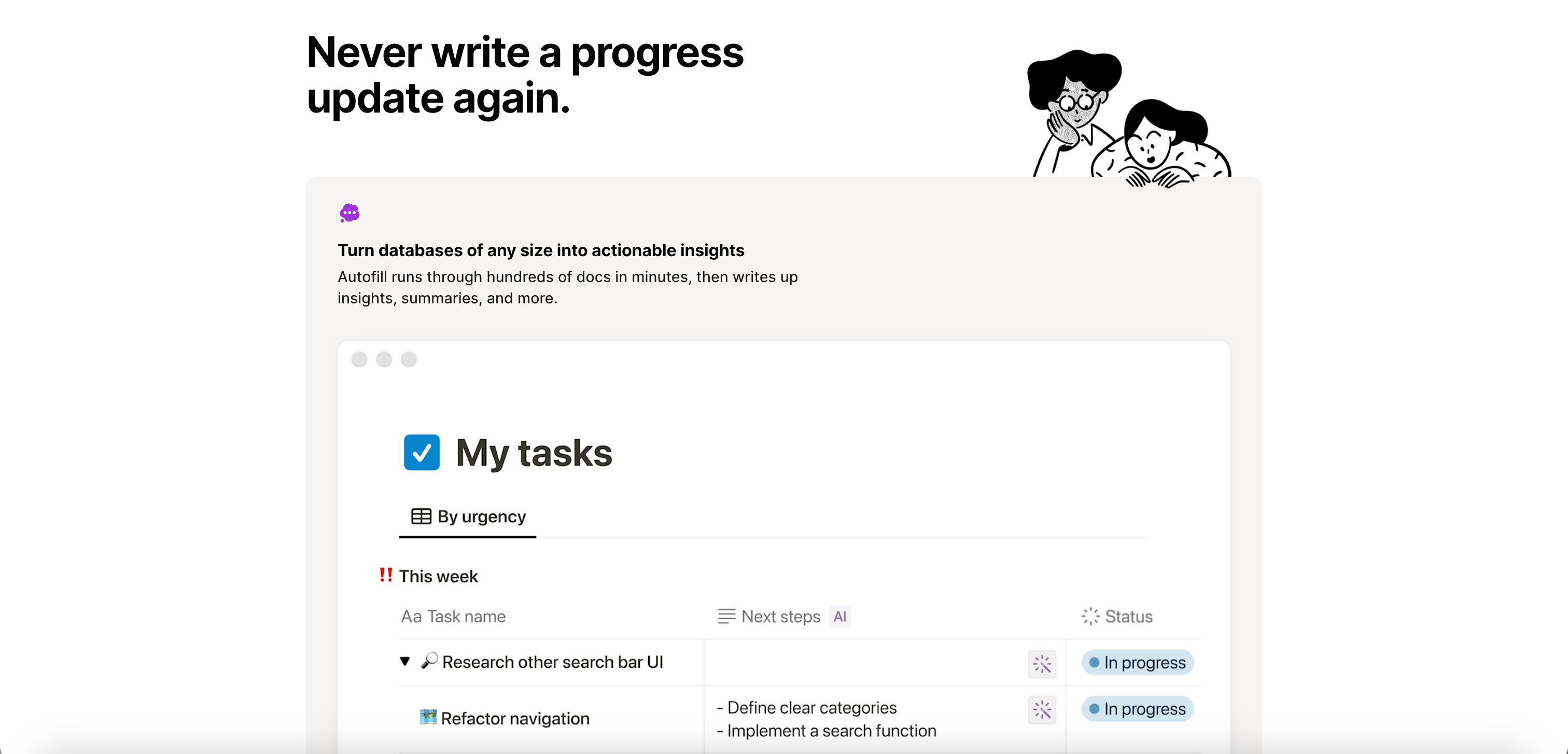Viewport: 1568px width, 754px height.
Task: Click the magnifying glass icon on Research task
Action: [x=429, y=661]
